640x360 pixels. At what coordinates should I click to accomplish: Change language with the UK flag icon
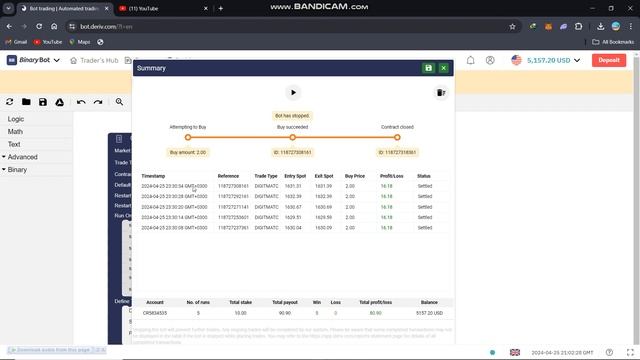click(515, 352)
